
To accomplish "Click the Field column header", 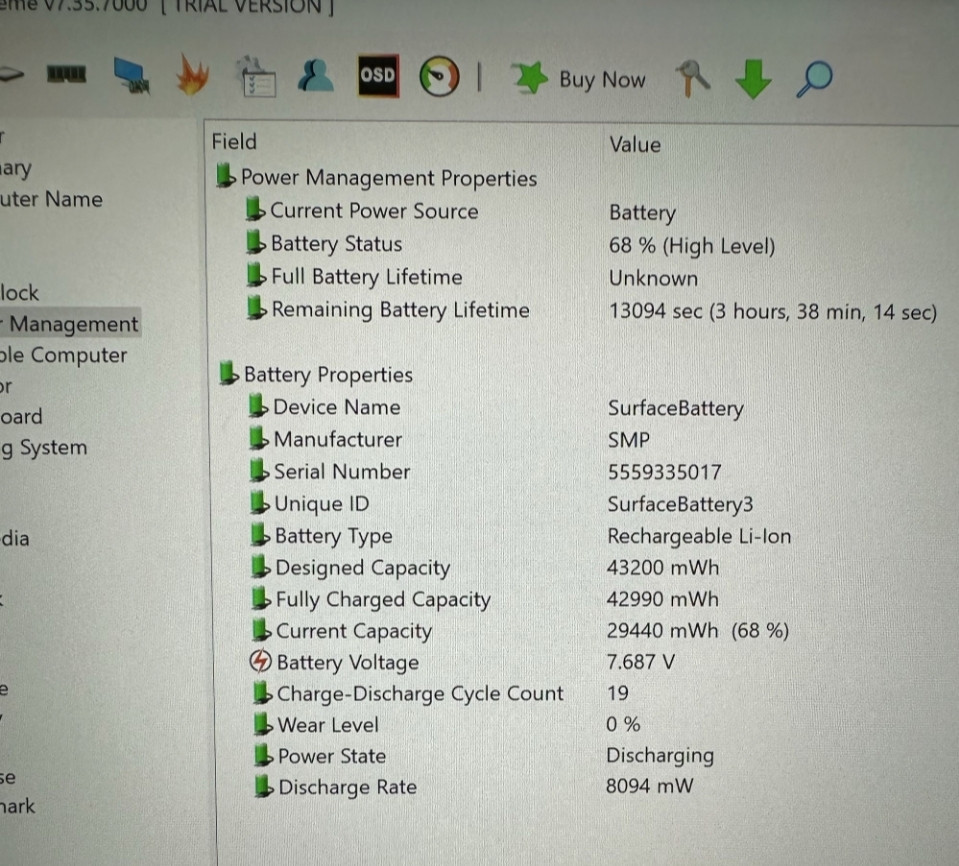I will click(x=234, y=142).
